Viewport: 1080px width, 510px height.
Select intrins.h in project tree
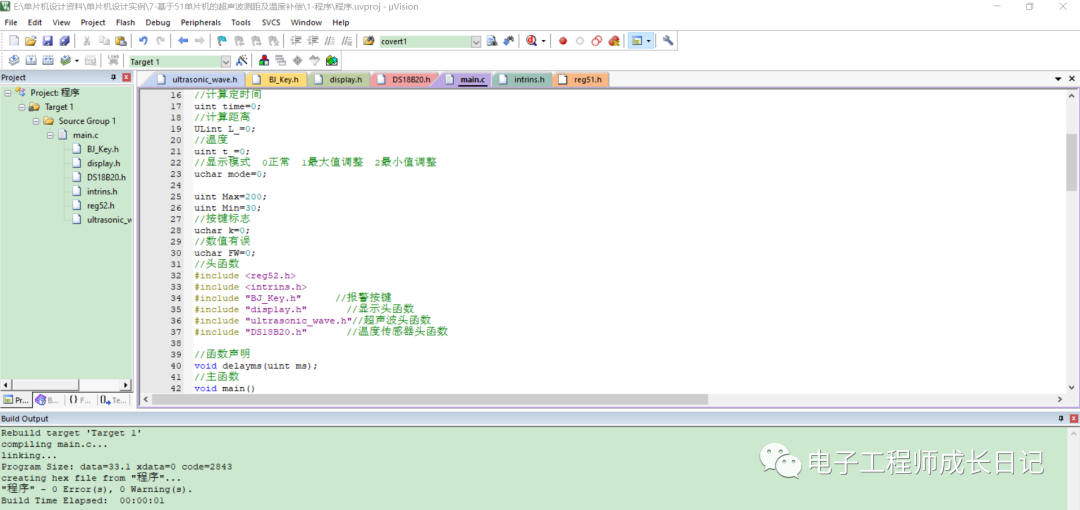[102, 192]
